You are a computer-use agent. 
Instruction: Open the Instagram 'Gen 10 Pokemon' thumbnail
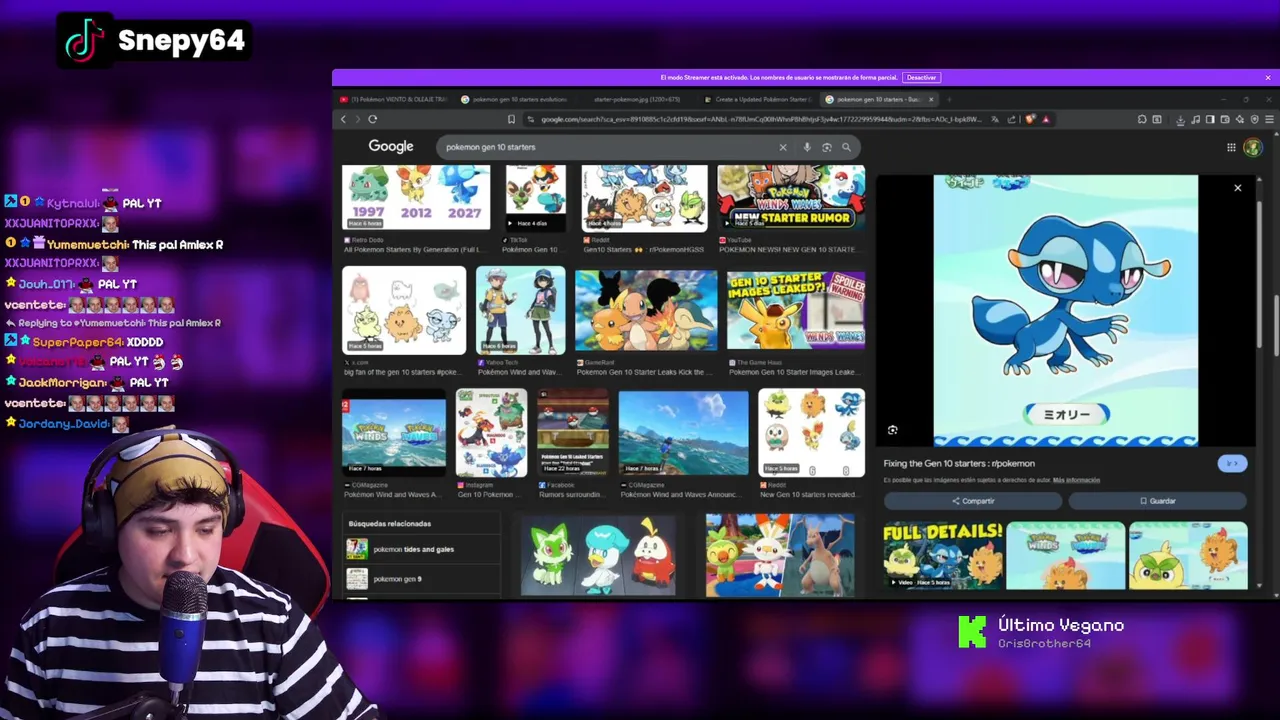tap(491, 432)
